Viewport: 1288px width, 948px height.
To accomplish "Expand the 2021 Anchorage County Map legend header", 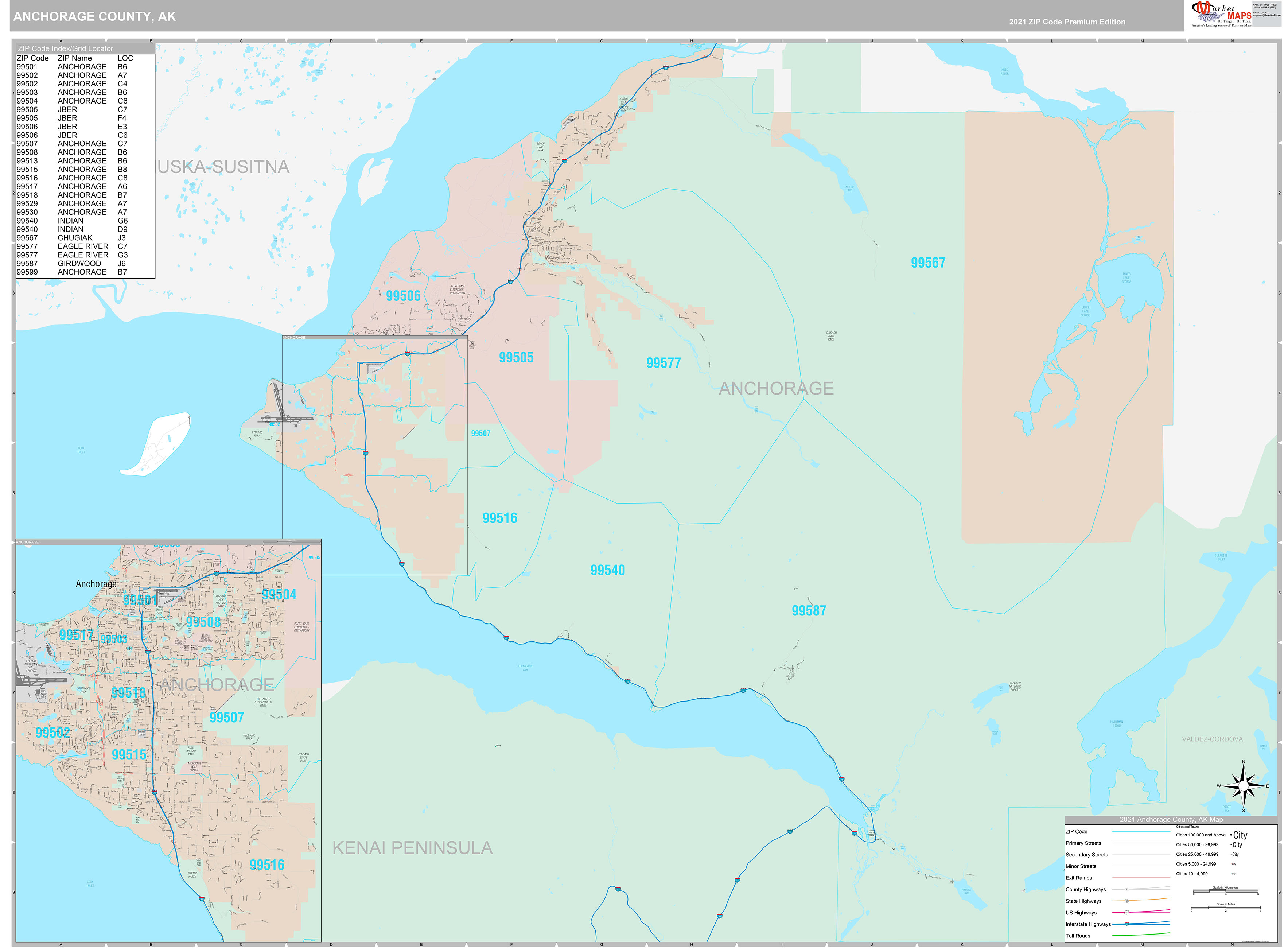I will [x=1172, y=819].
